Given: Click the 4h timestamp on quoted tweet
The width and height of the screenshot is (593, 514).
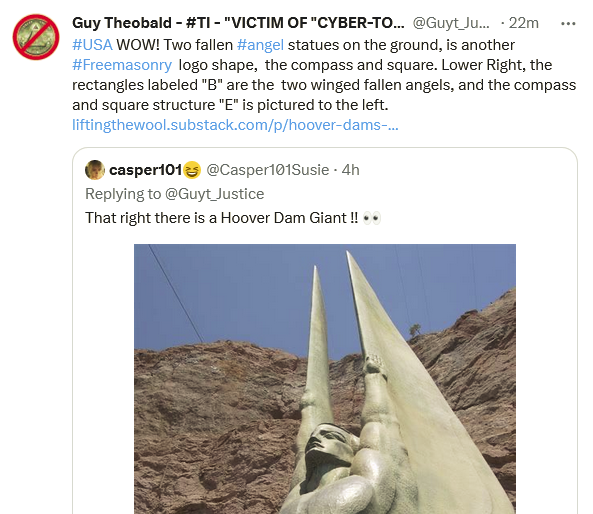Looking at the screenshot, I should pos(351,170).
